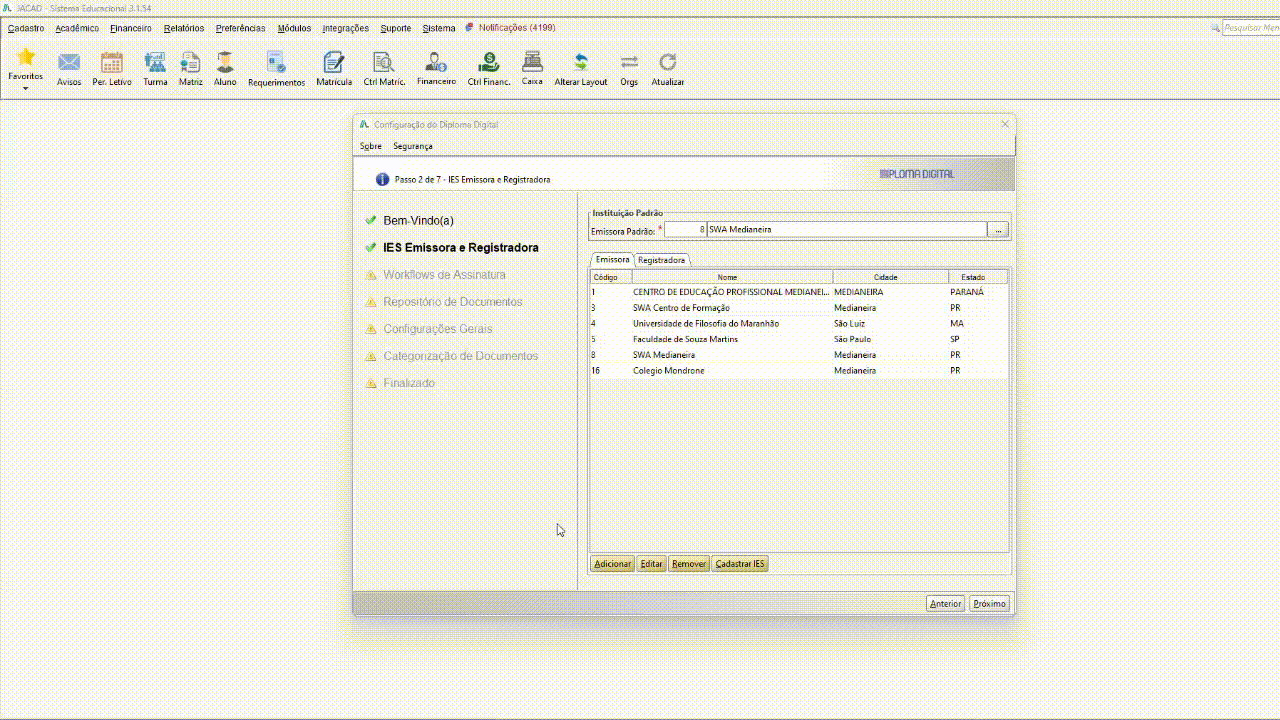Select the Finalizado step
1280x720 pixels.
pyautogui.click(x=409, y=382)
